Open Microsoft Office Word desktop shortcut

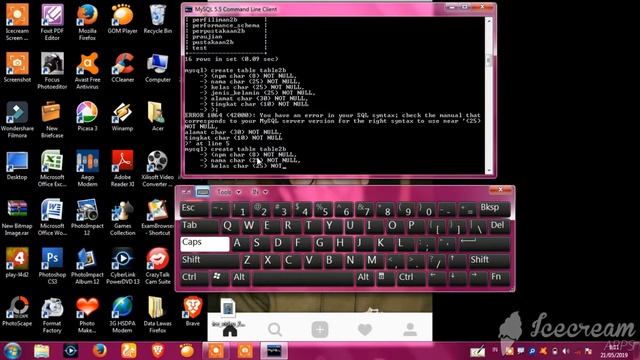52,217
